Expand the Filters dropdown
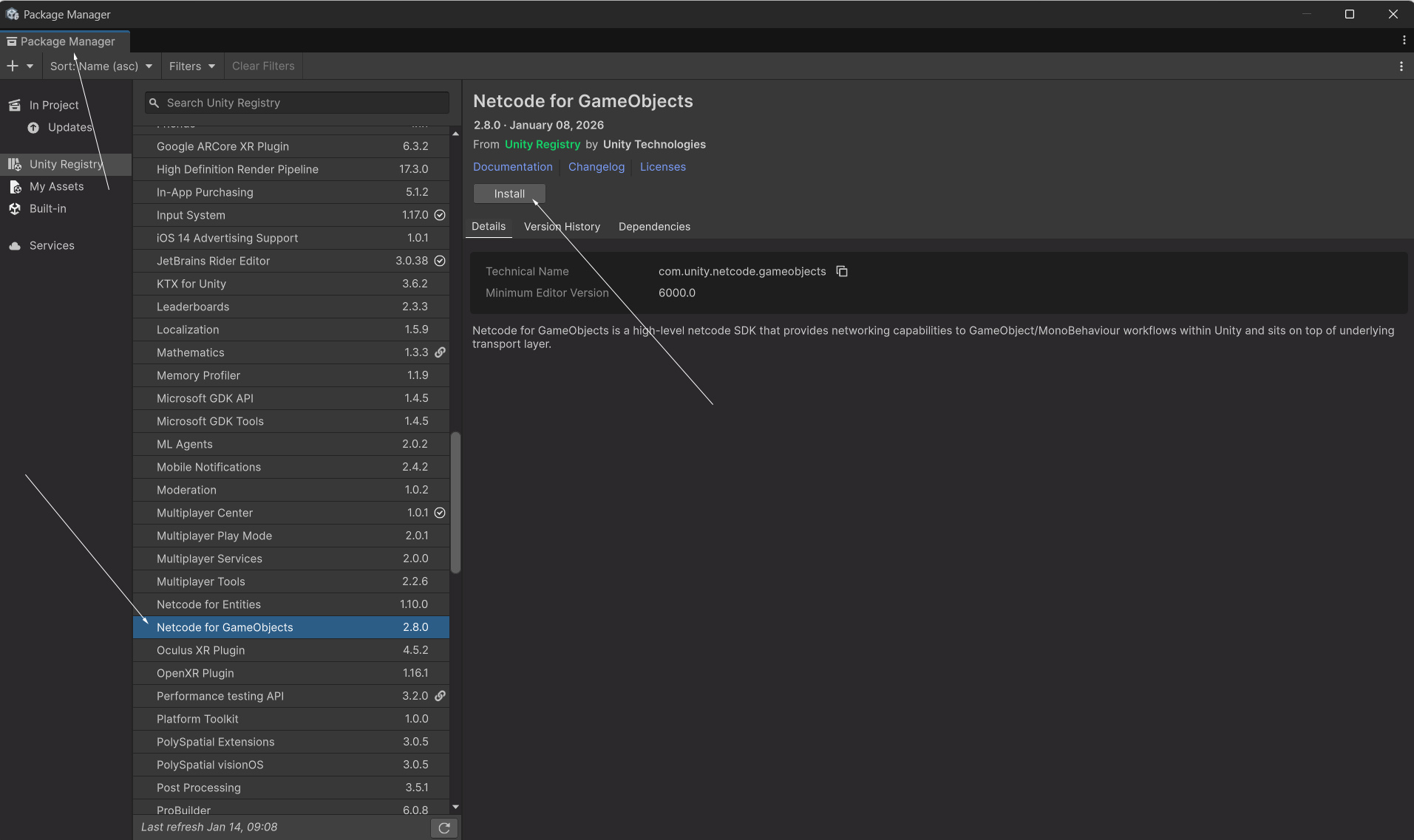1414x840 pixels. [191, 66]
